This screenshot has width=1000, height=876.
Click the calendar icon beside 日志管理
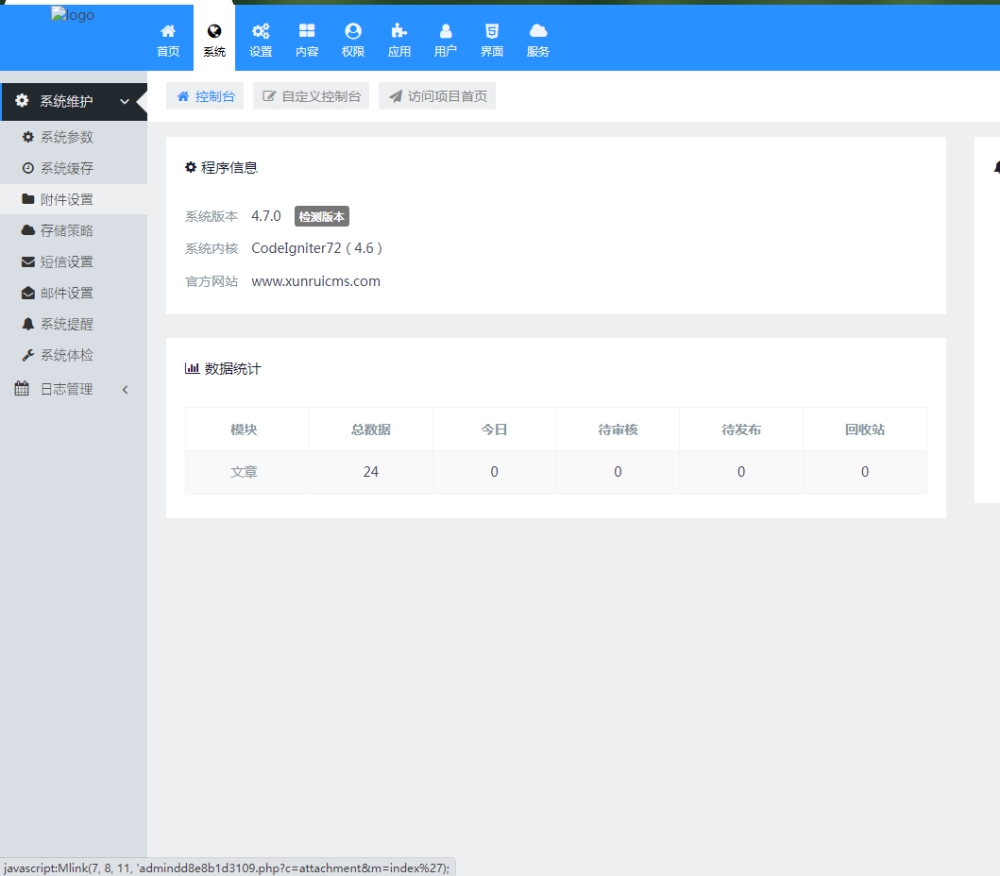pyautogui.click(x=22, y=388)
